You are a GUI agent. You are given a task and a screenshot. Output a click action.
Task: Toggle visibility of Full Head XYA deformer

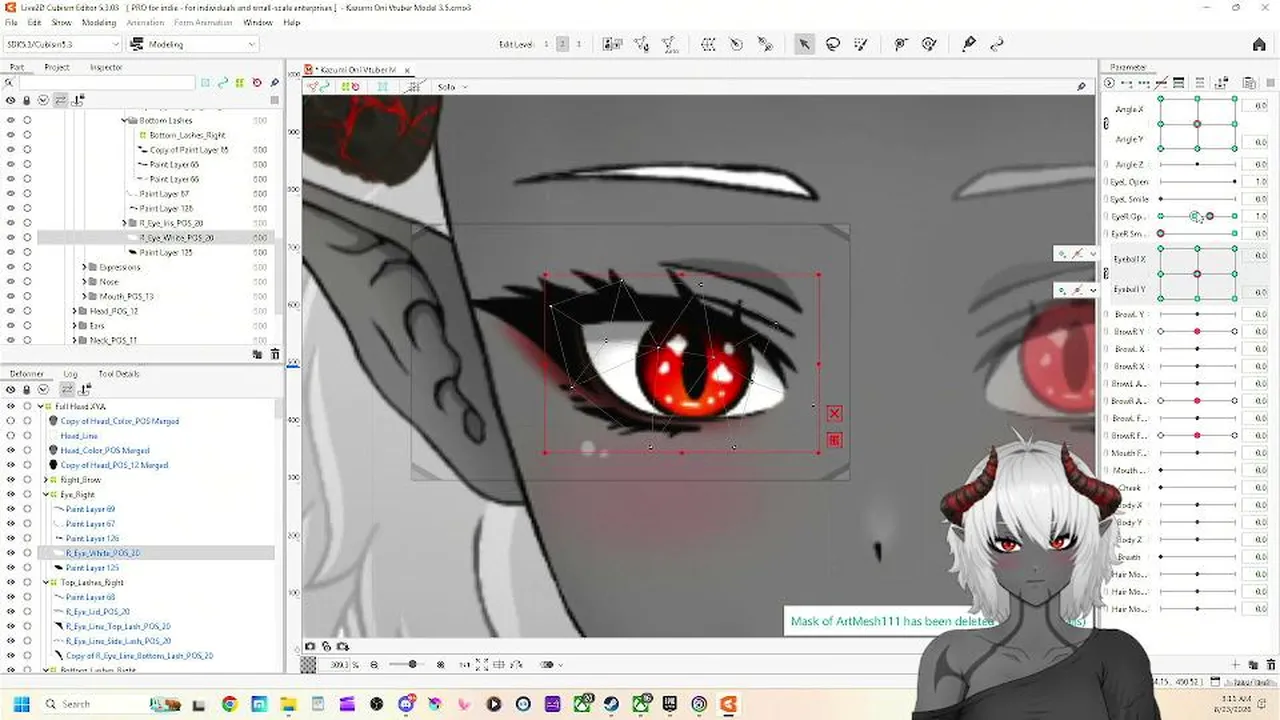click(x=11, y=407)
